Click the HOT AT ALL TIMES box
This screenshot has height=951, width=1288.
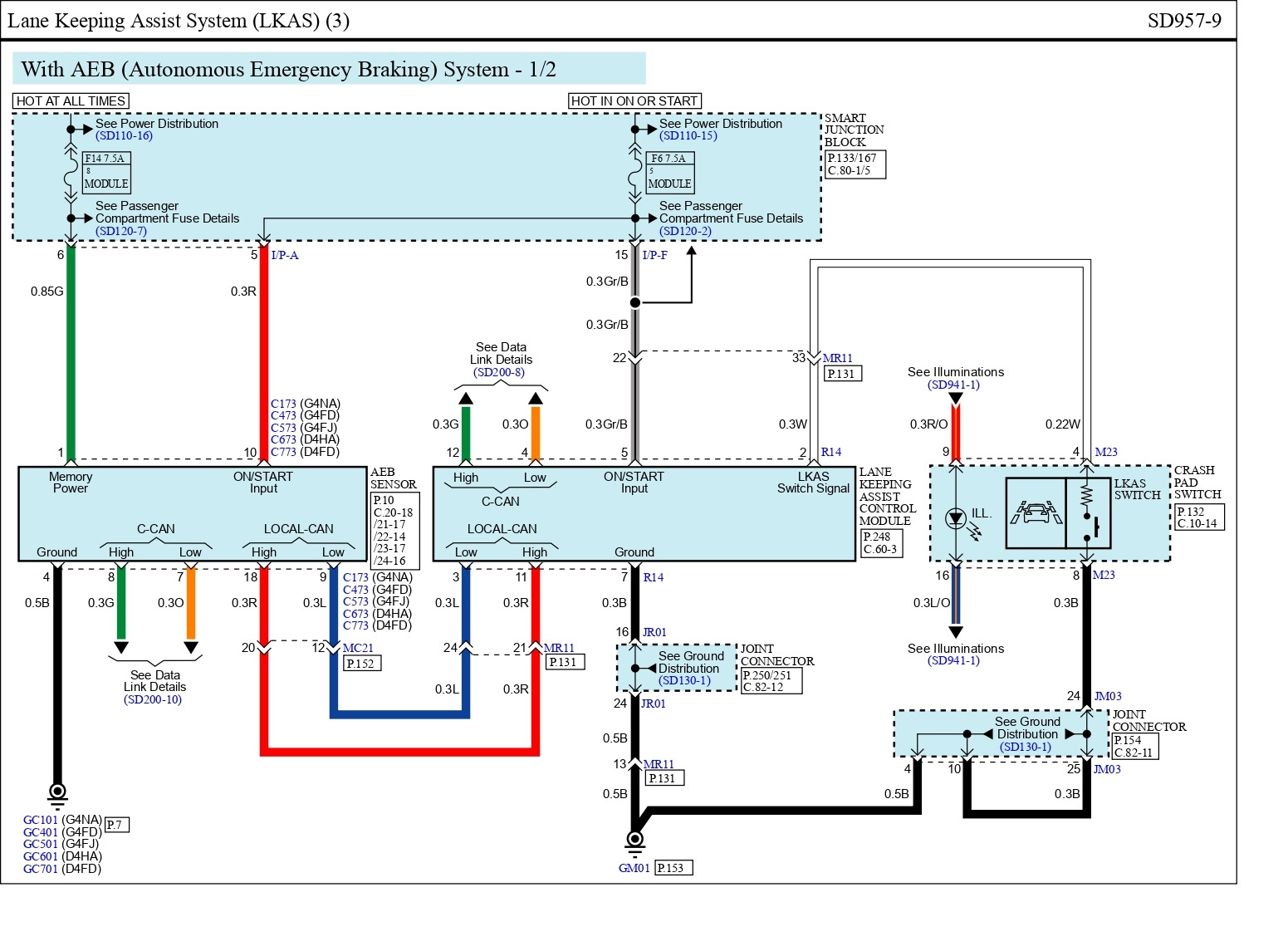pos(71,101)
